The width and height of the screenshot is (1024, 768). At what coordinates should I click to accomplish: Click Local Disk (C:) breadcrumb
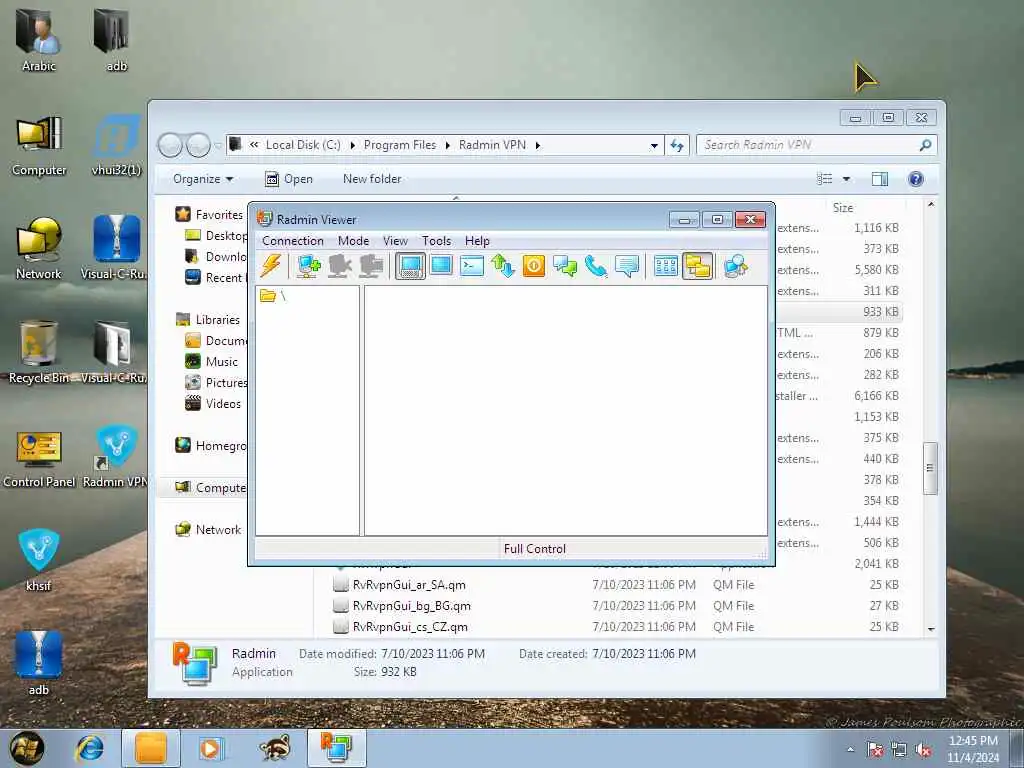303,145
